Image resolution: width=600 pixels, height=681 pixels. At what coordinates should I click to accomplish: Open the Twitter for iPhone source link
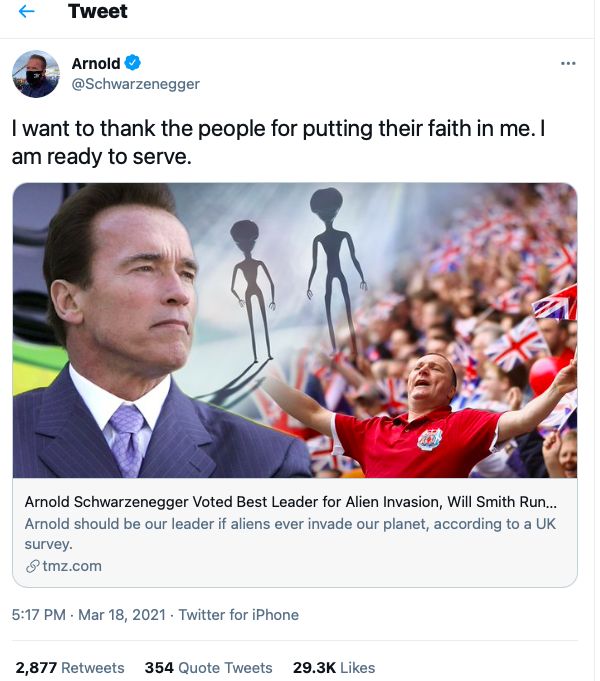coord(240,615)
